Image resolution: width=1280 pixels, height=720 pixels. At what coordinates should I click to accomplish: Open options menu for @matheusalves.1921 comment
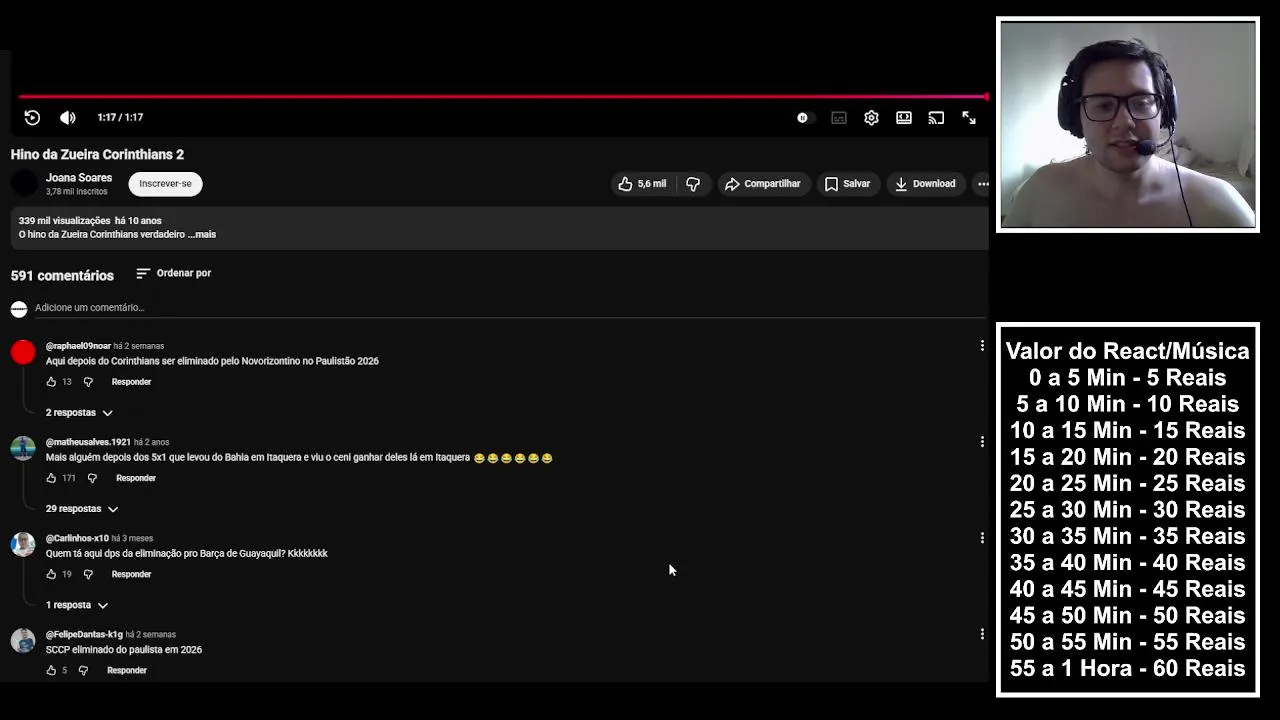pyautogui.click(x=982, y=441)
